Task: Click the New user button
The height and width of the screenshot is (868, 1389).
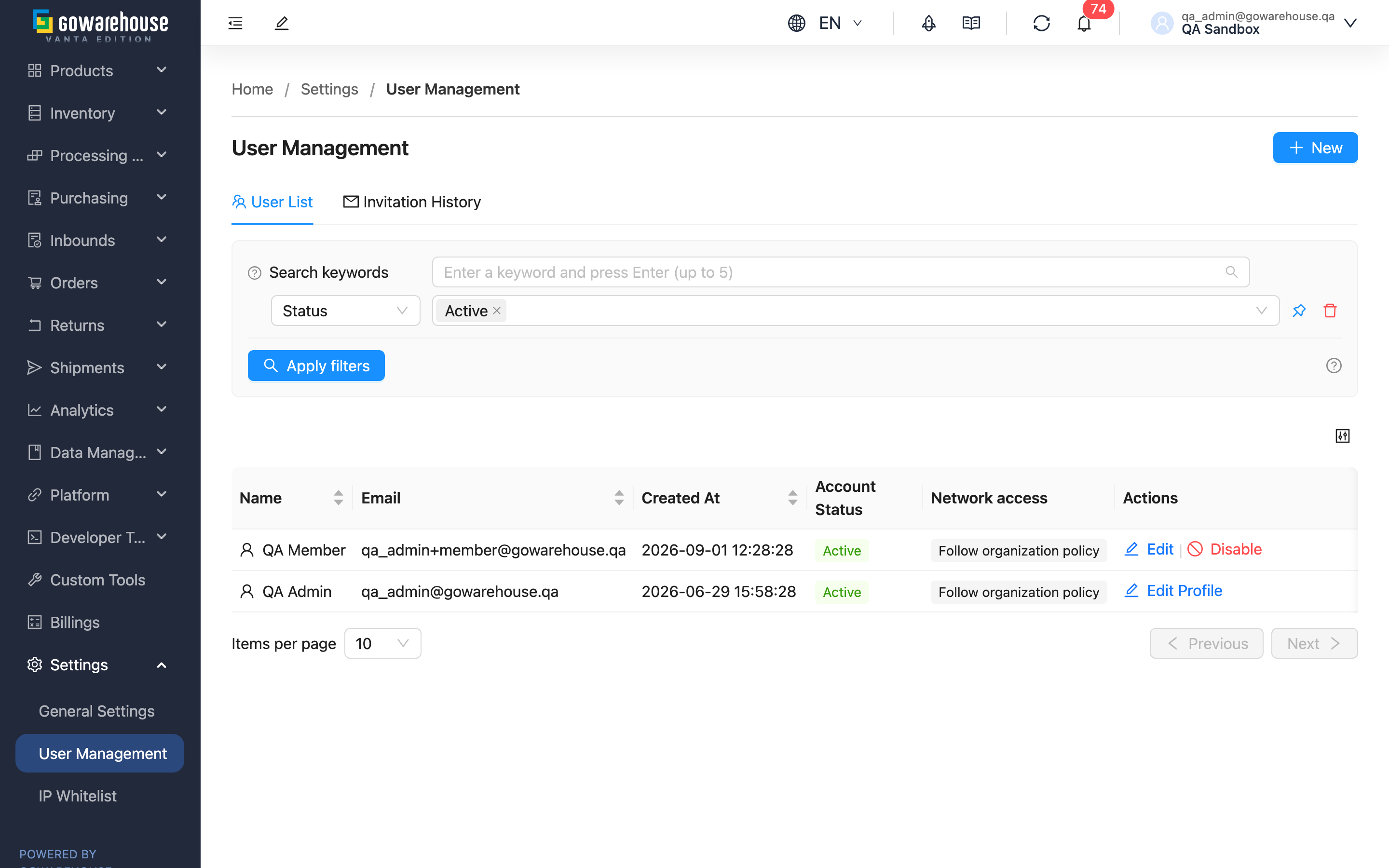Action: [x=1315, y=148]
